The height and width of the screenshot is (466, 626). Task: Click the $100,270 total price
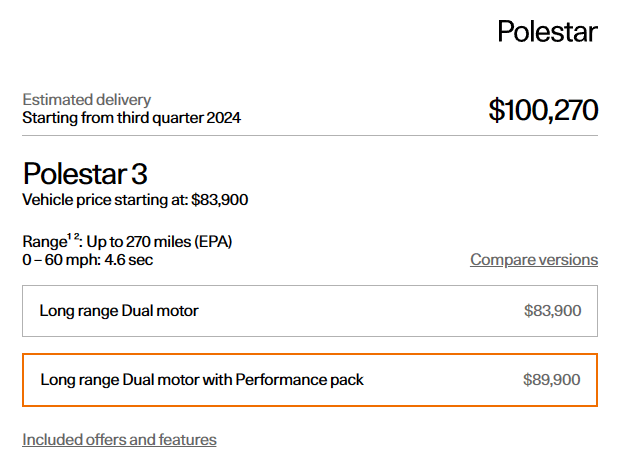coord(543,109)
